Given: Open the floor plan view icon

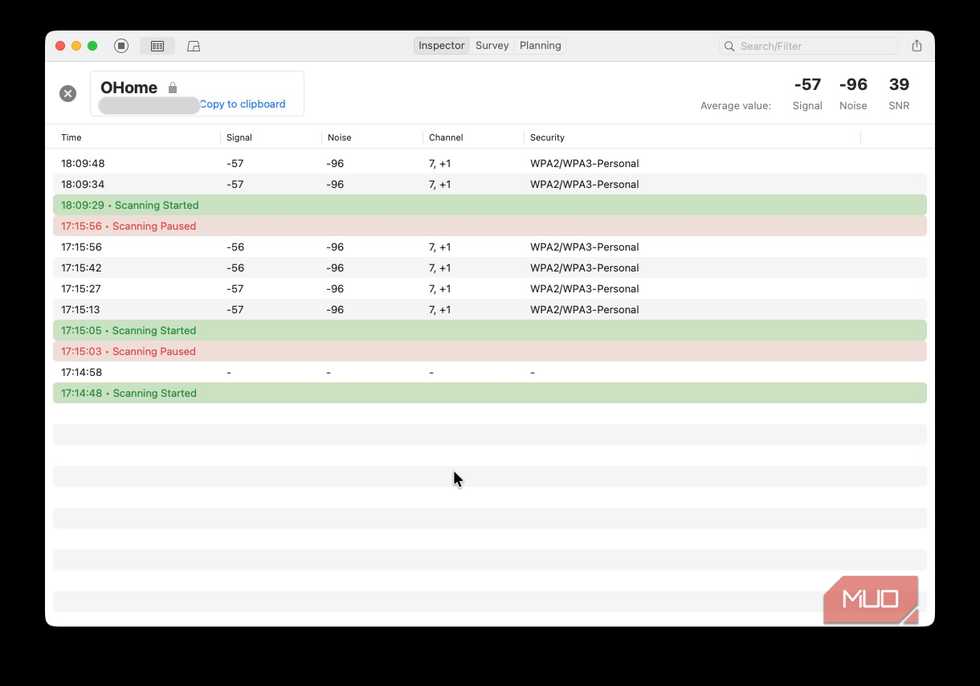Looking at the screenshot, I should [x=194, y=46].
